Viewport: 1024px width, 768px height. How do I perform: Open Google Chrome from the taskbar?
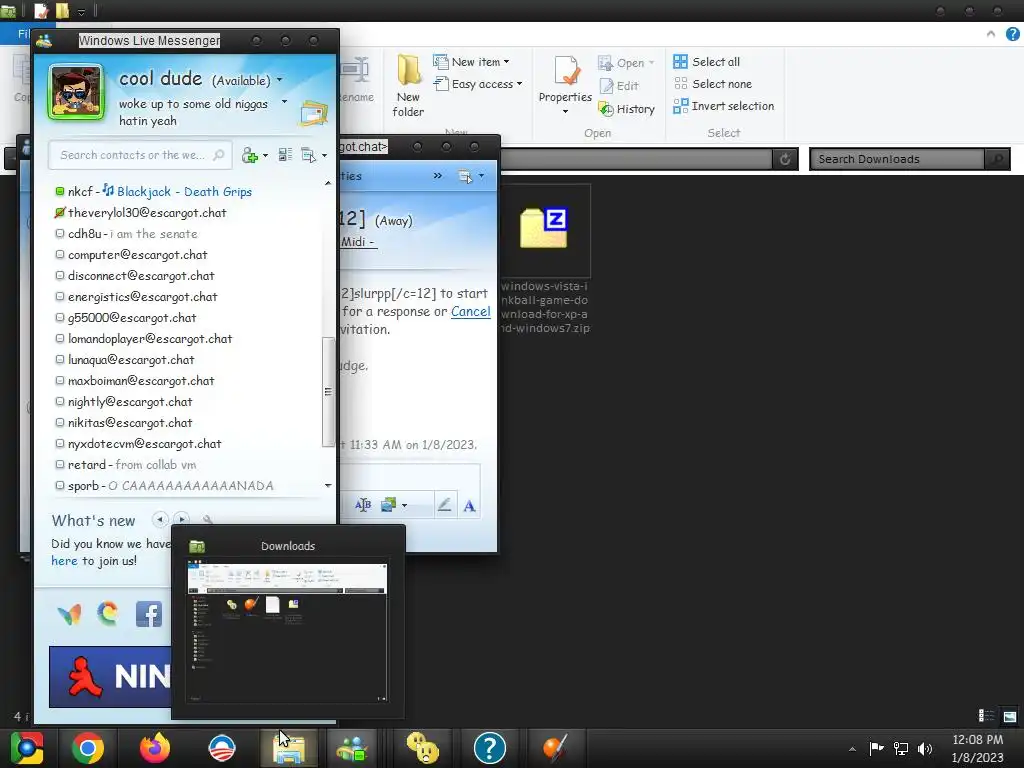click(x=88, y=748)
